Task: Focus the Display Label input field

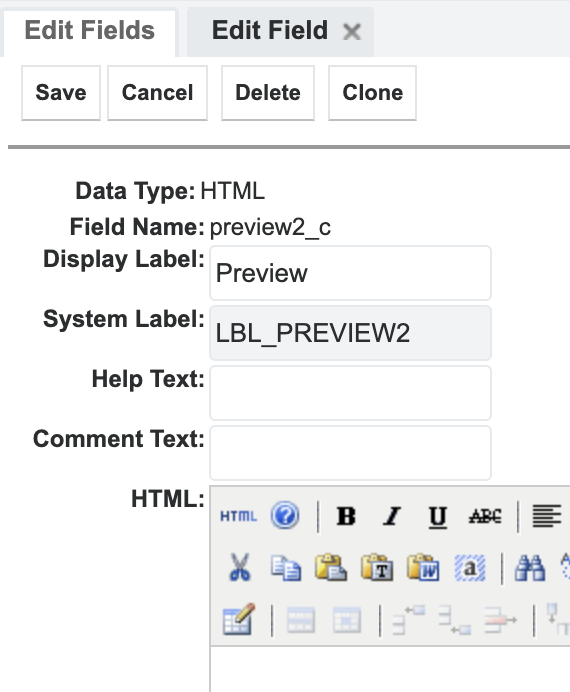Action: click(x=350, y=273)
